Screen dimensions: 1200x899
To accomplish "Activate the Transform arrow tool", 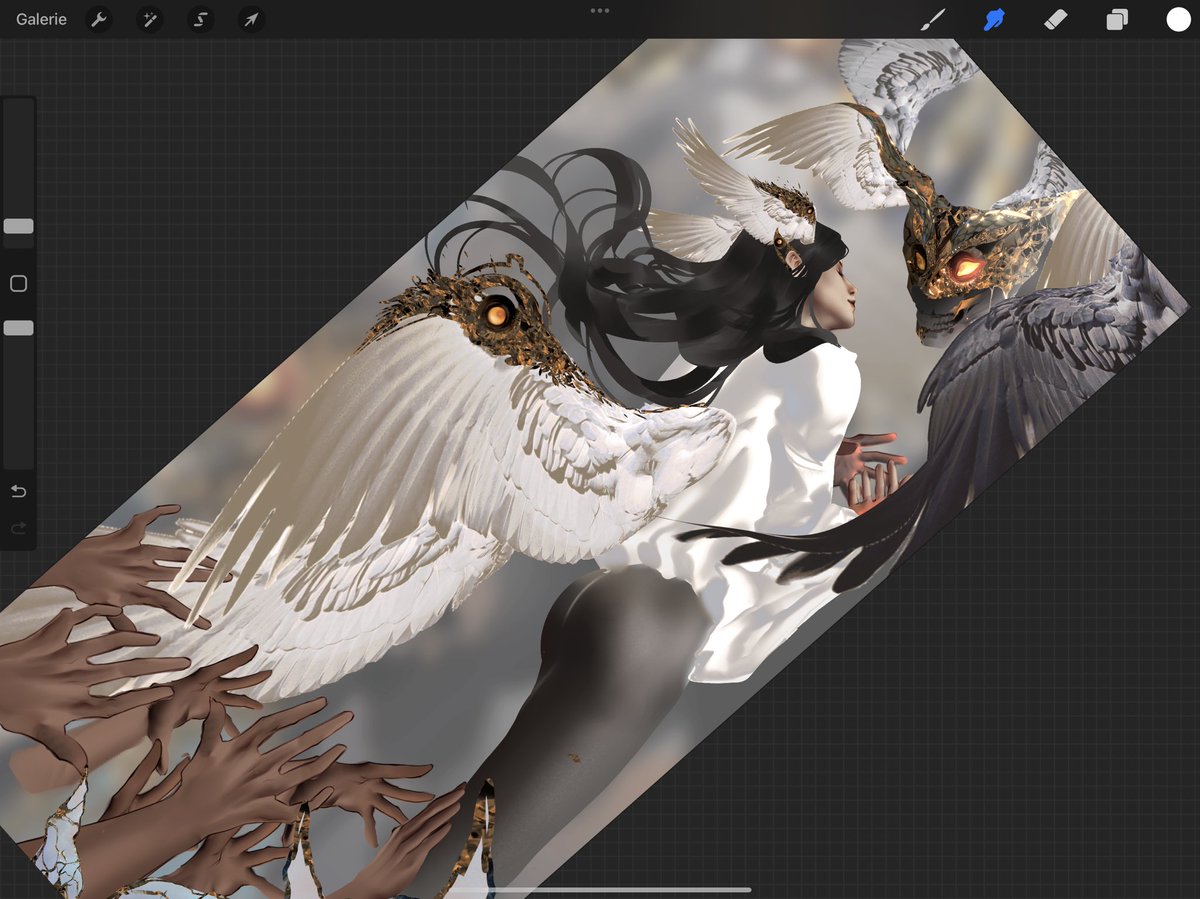I will [252, 19].
